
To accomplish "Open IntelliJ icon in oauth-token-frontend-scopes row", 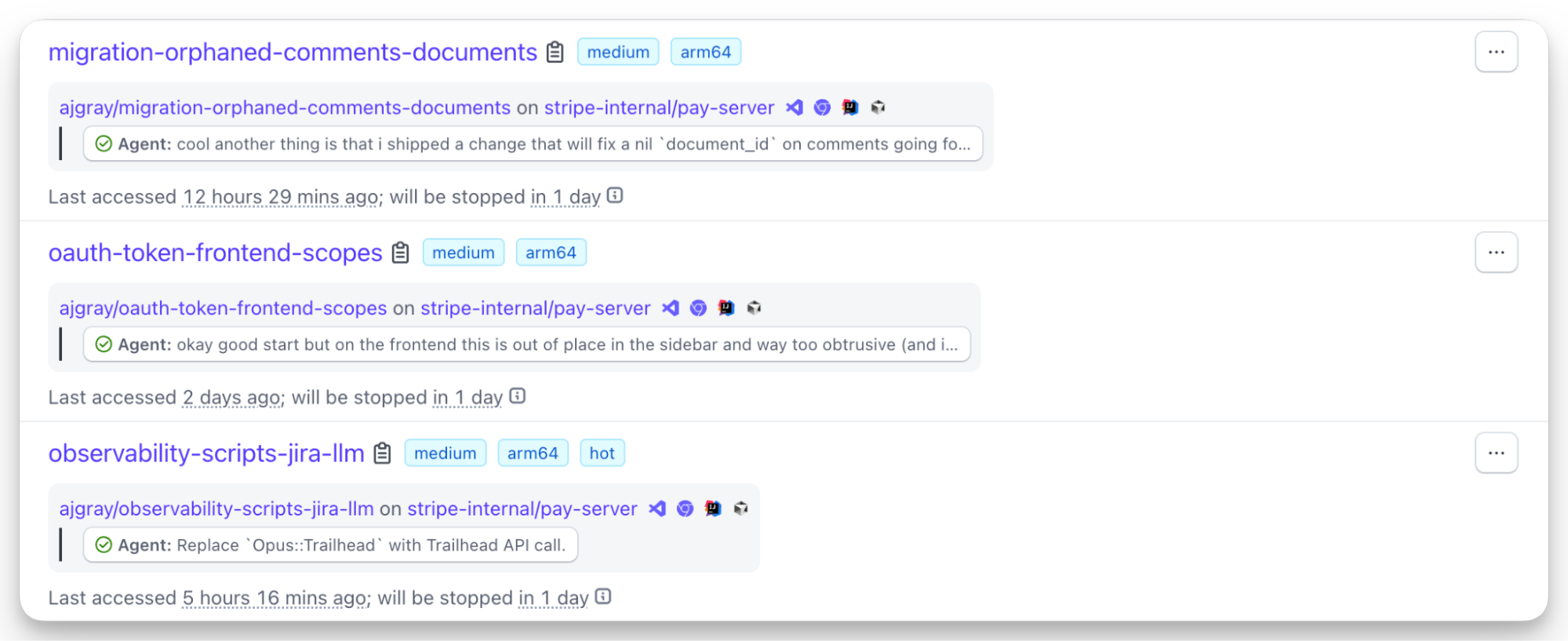I will [726, 308].
